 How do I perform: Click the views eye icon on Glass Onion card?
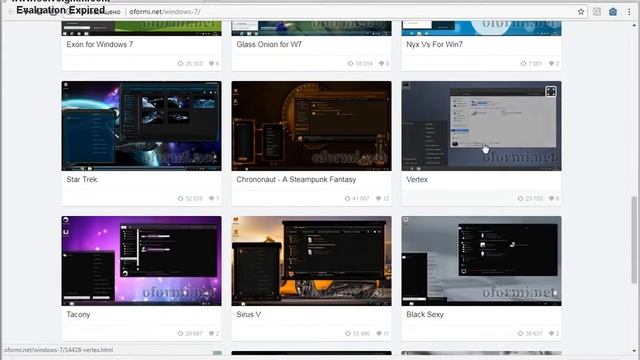[x=350, y=63]
